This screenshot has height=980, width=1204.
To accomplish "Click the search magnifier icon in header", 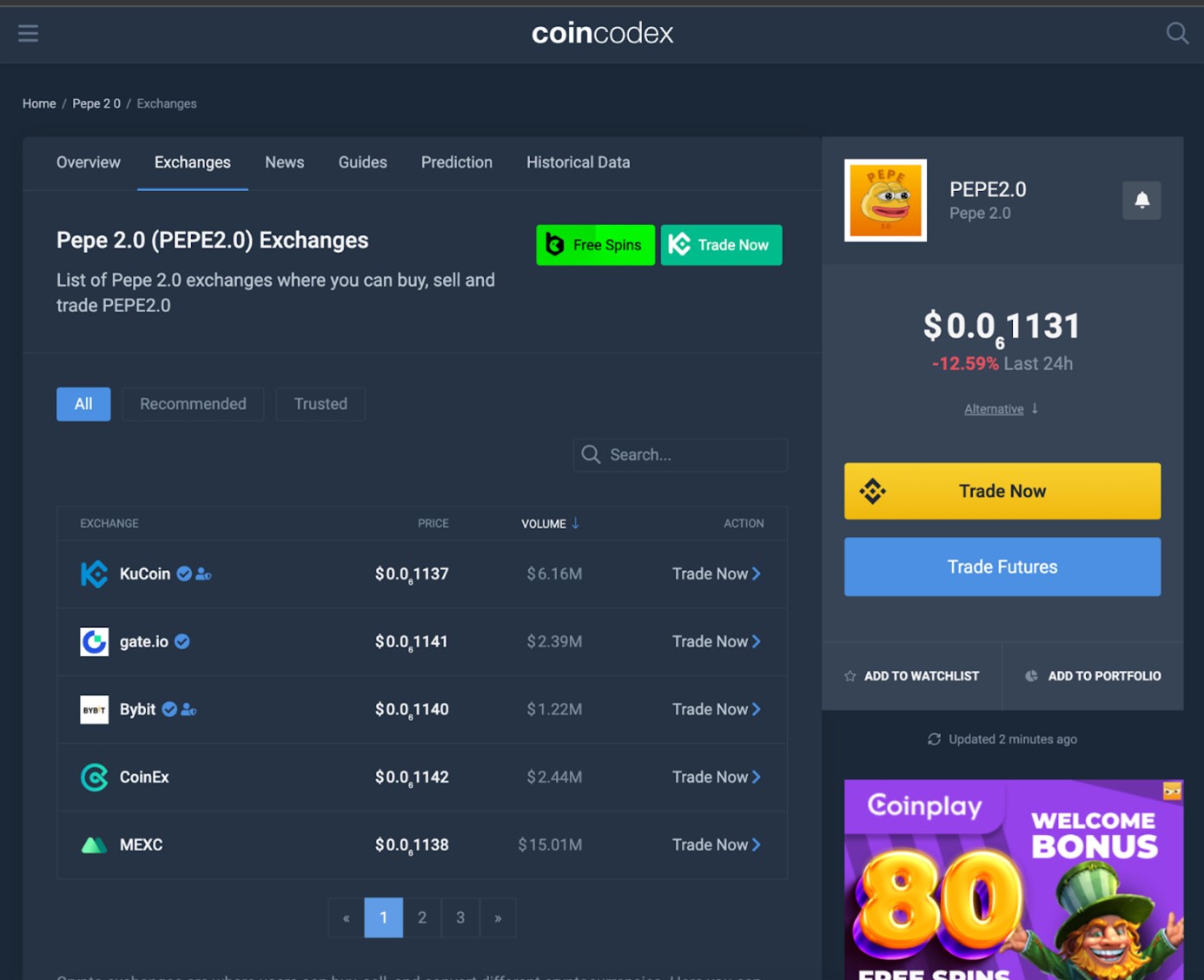I will click(x=1177, y=33).
